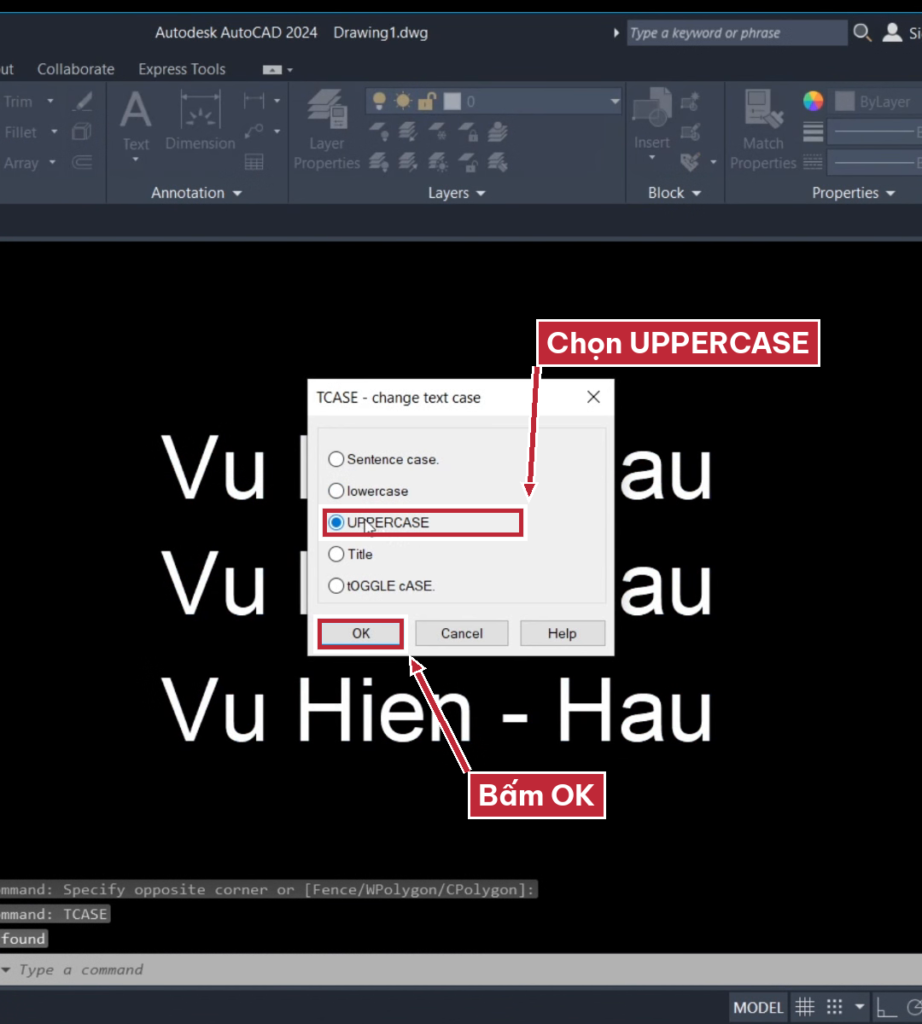Expand the Block panel
This screenshot has height=1024, width=922.
point(674,193)
